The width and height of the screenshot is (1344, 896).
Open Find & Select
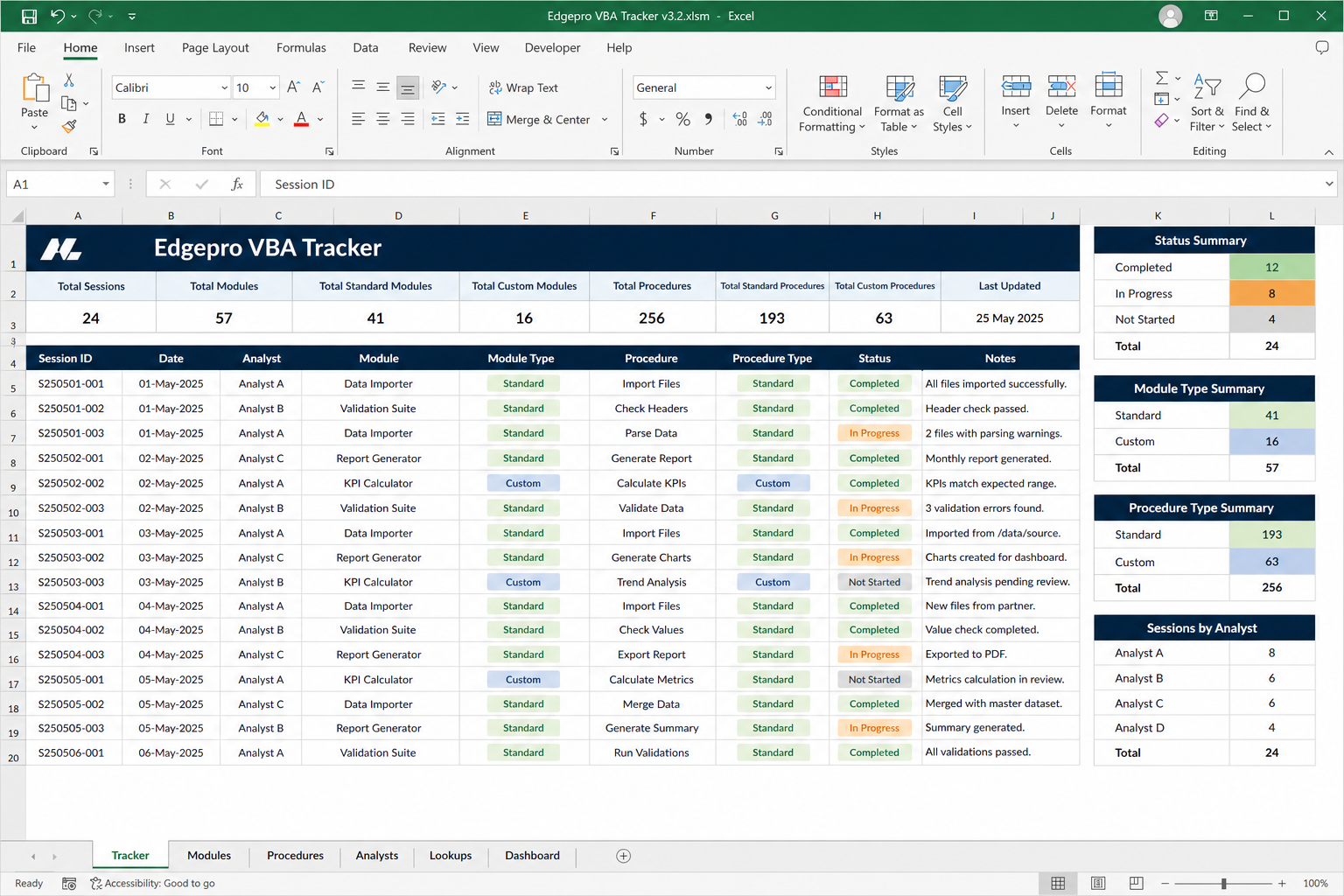[x=1251, y=103]
